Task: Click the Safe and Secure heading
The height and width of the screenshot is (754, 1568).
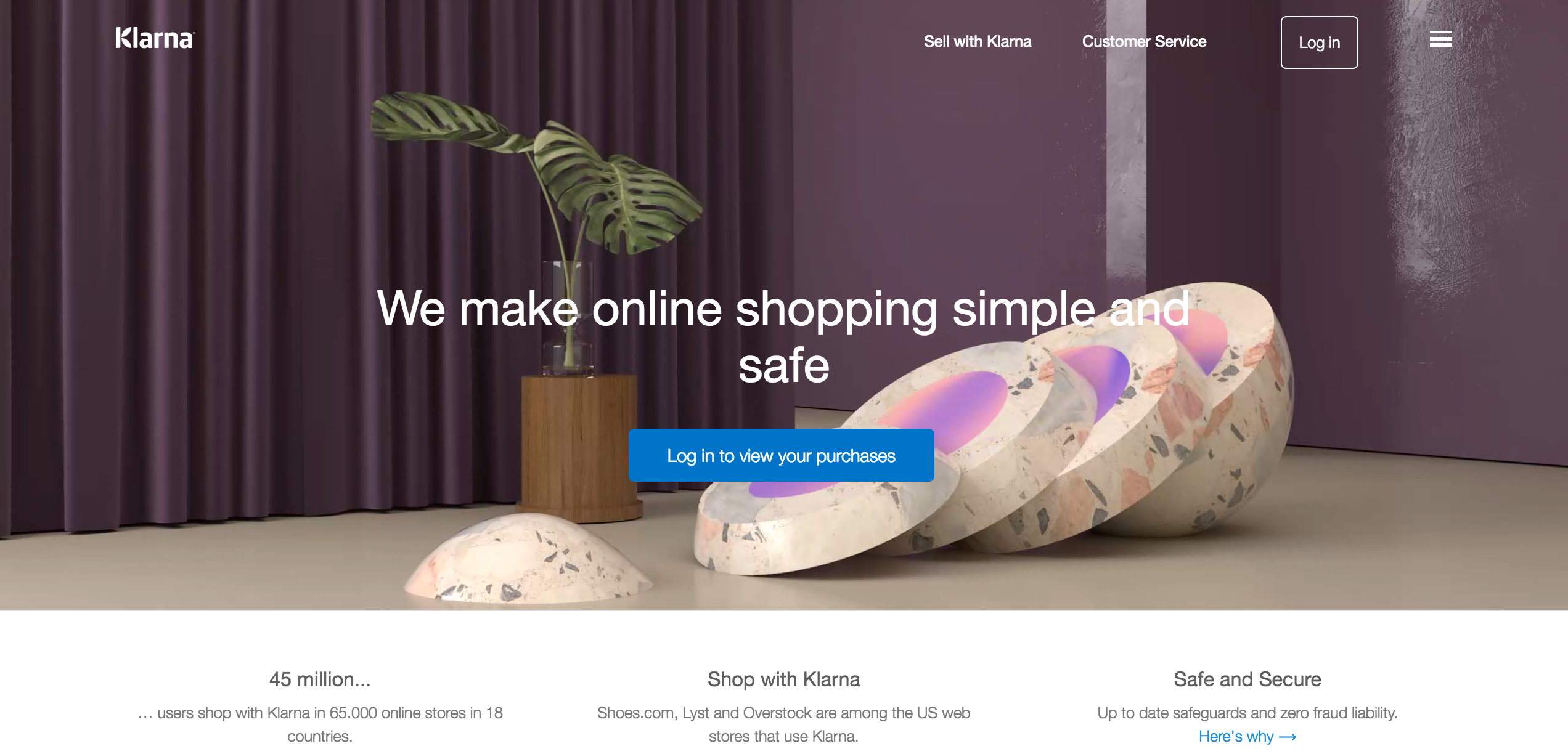Action: [1247, 679]
